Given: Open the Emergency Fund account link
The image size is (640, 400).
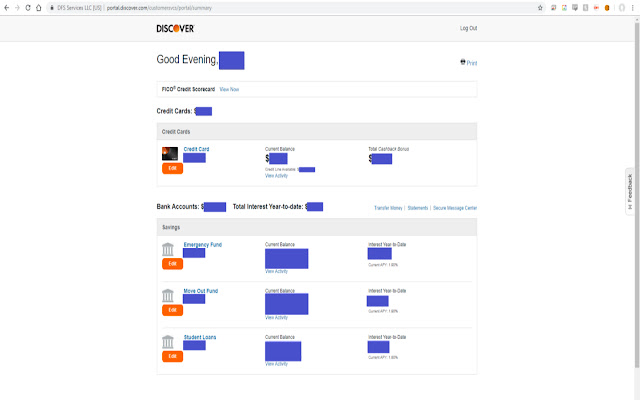Looking at the screenshot, I should tap(202, 244).
